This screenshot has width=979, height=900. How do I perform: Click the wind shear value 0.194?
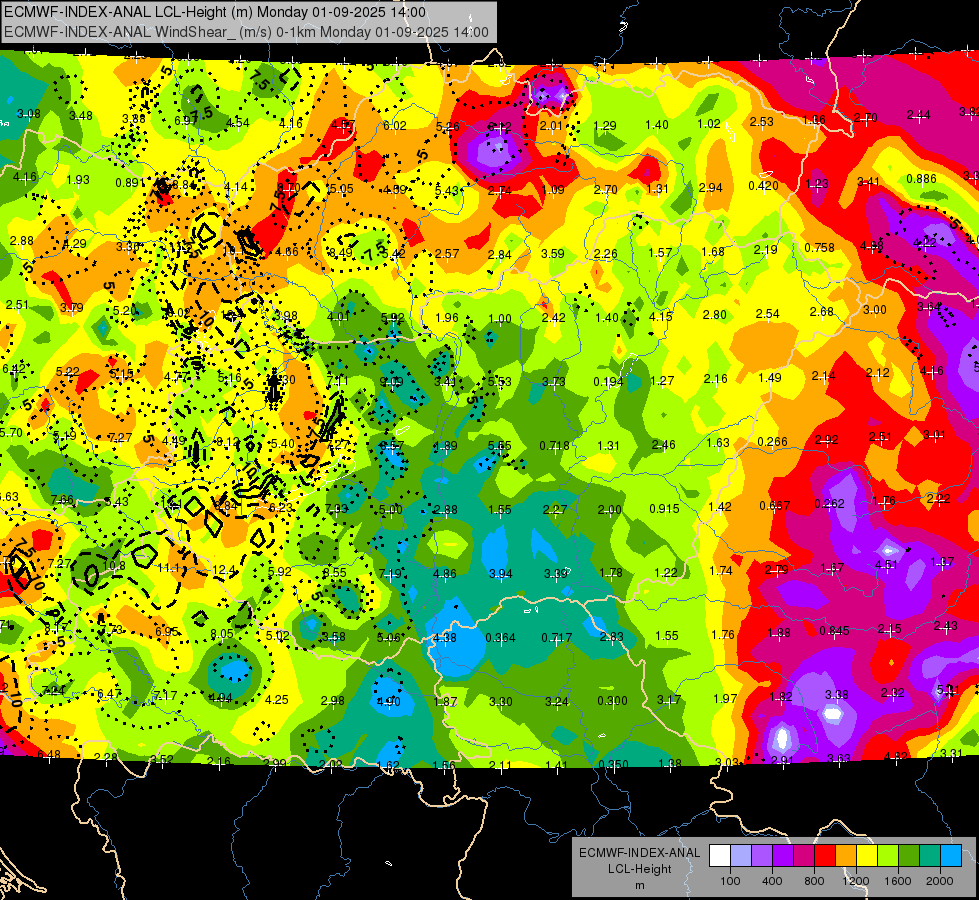coord(608,382)
